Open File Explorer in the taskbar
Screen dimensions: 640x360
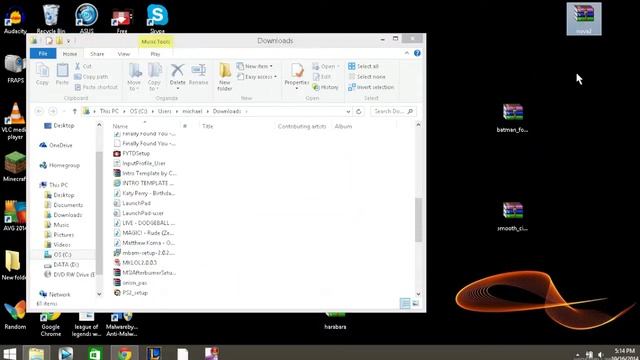(x=37, y=353)
